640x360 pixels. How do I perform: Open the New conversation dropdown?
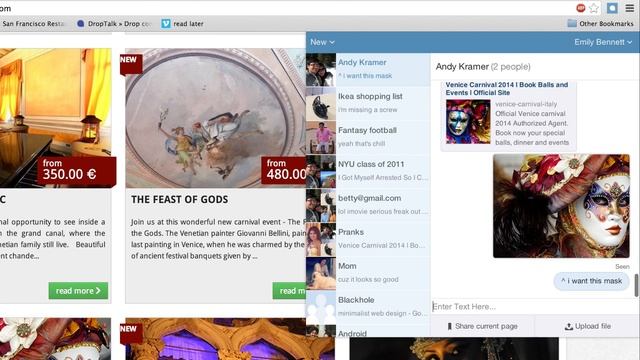pyautogui.click(x=322, y=42)
